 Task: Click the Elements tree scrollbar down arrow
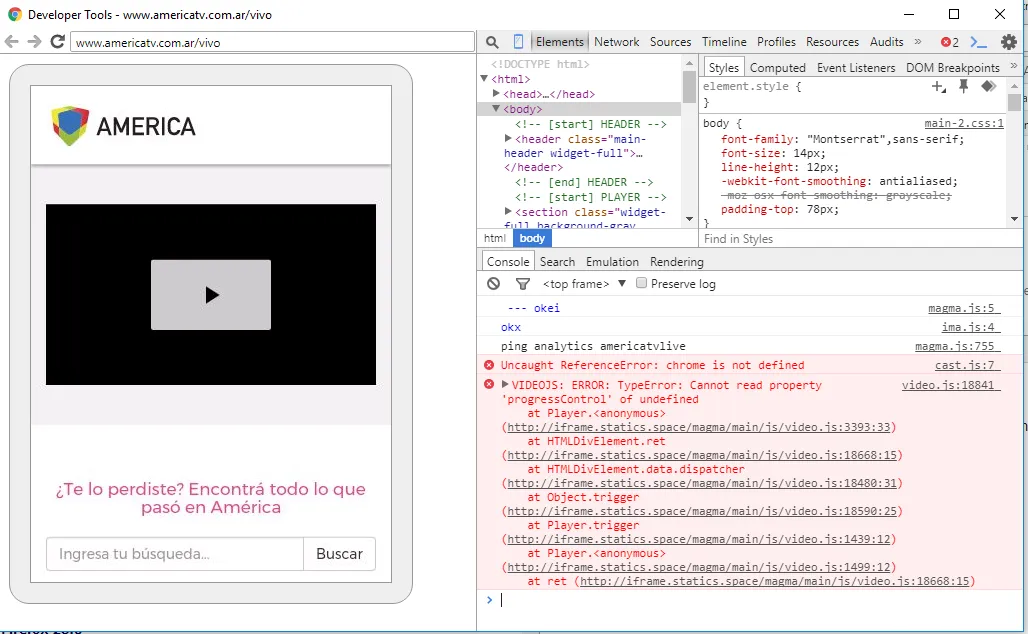coord(689,218)
